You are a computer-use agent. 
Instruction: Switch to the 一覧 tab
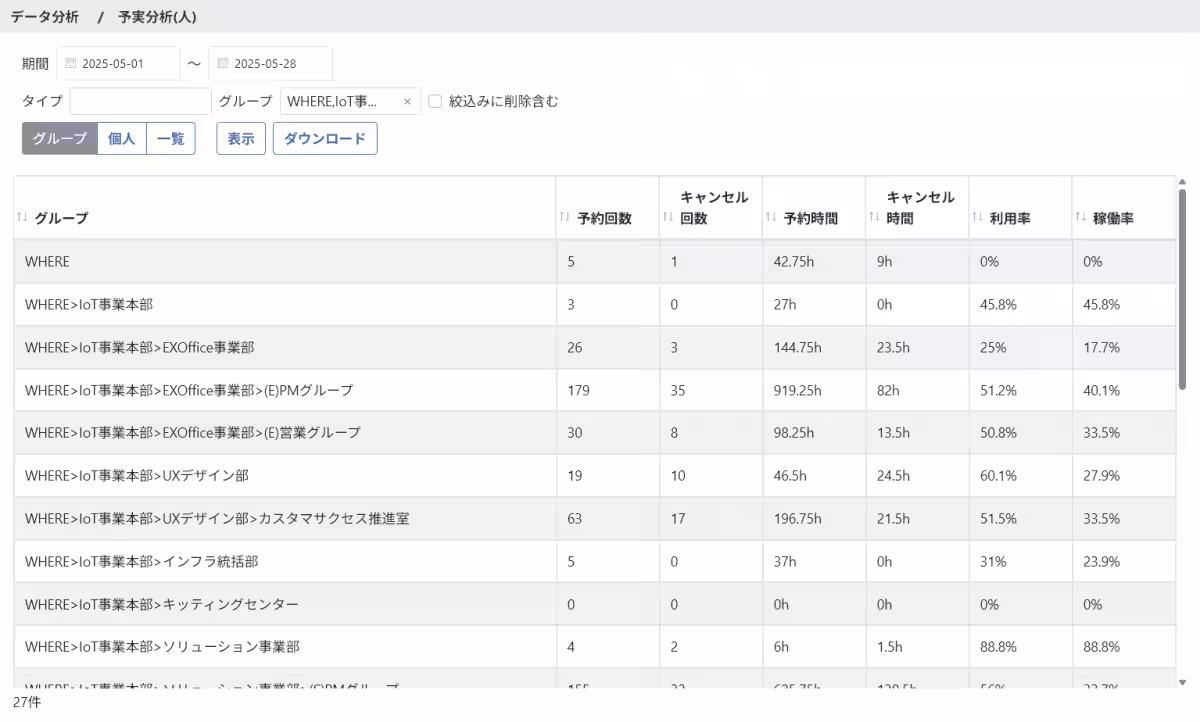click(170, 138)
